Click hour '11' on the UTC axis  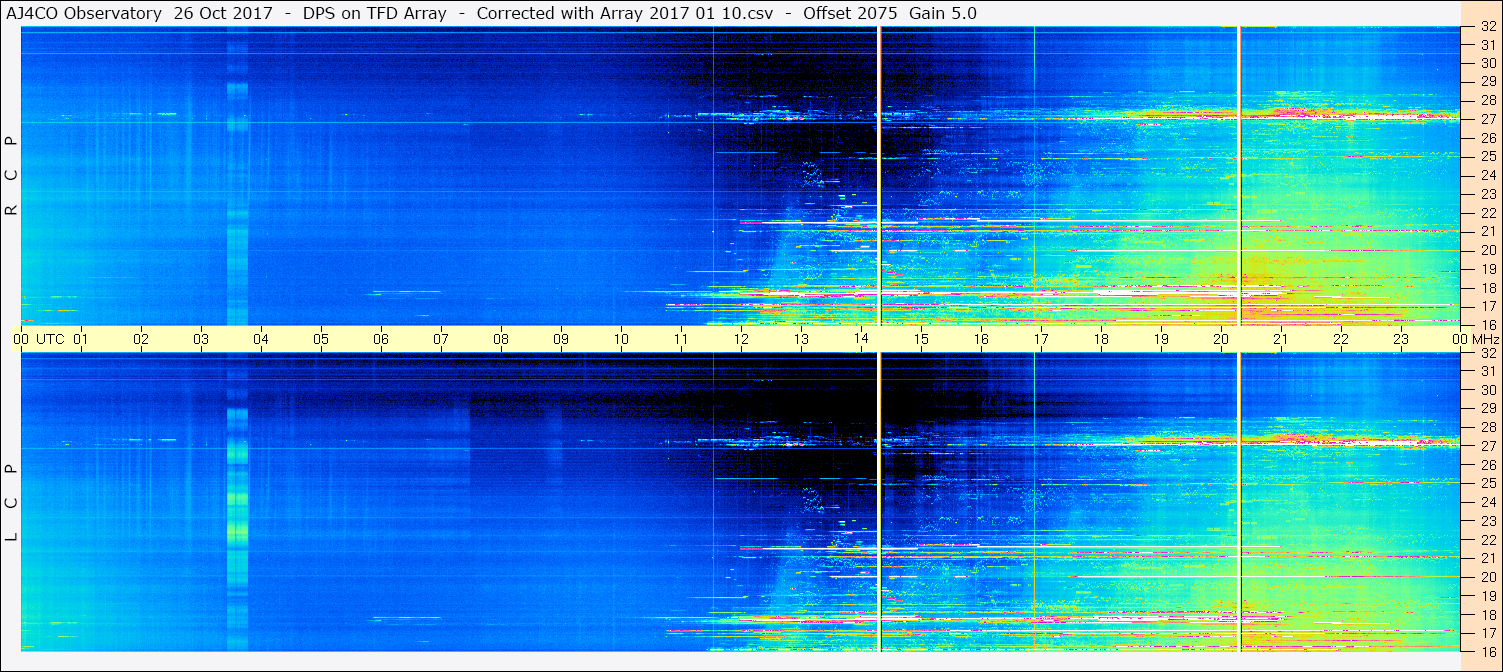tap(681, 339)
